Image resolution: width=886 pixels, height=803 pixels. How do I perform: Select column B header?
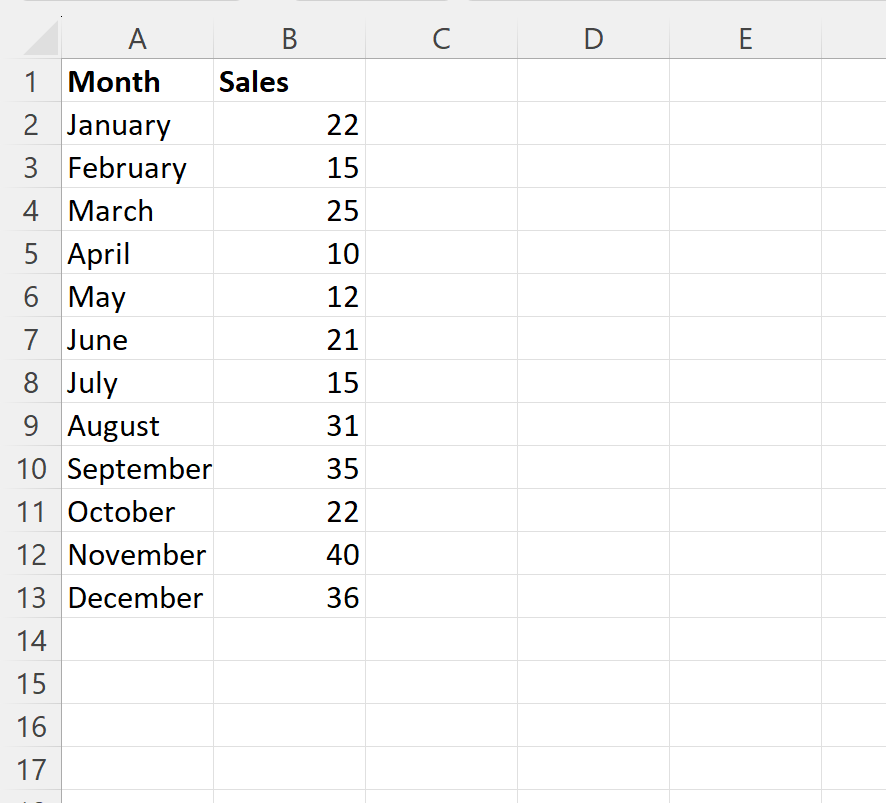(289, 39)
